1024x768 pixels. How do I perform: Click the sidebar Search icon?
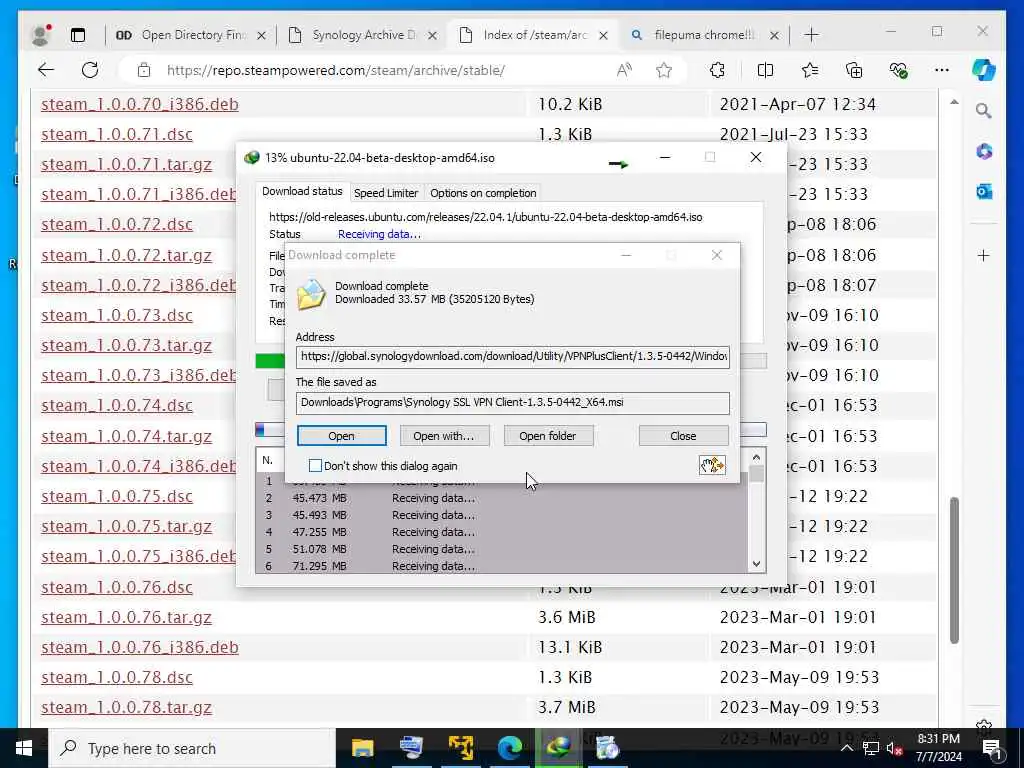pyautogui.click(x=984, y=111)
